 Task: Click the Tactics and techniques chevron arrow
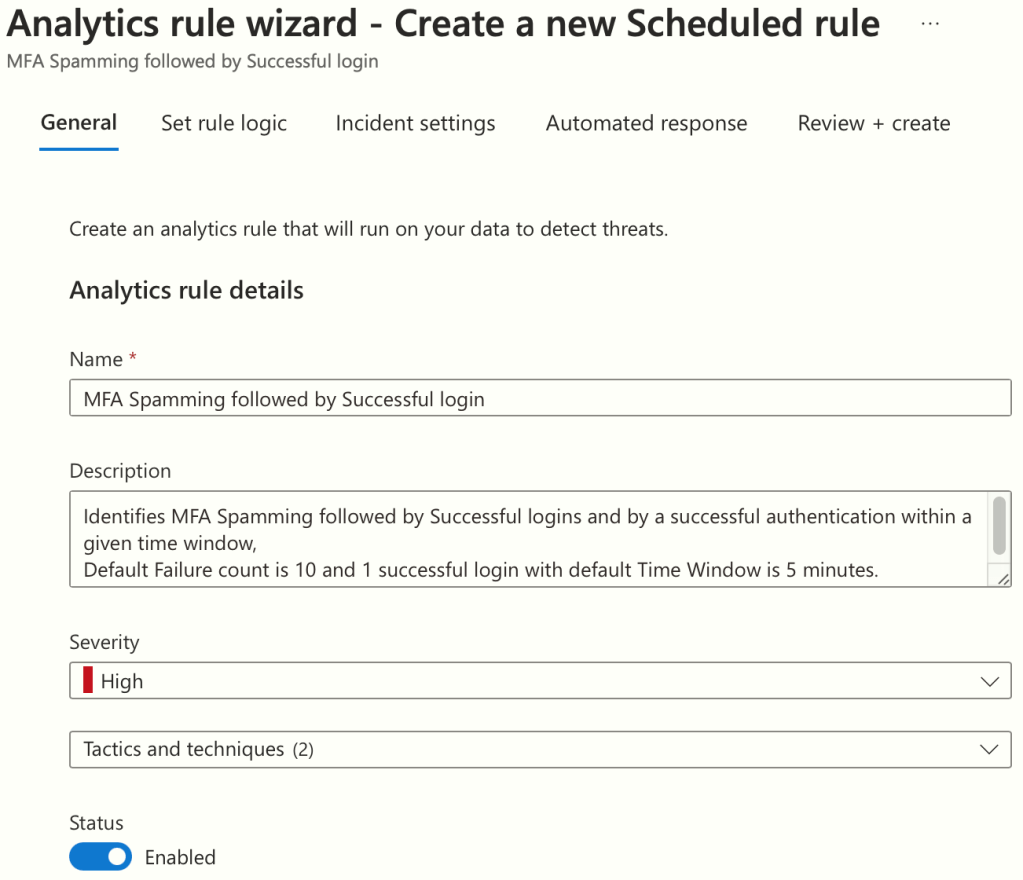990,749
